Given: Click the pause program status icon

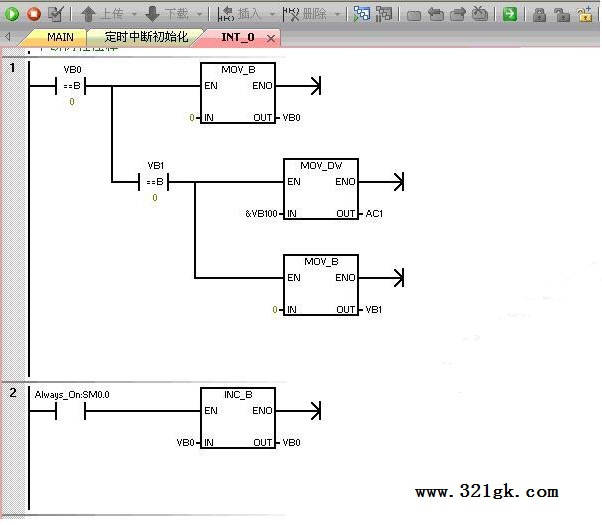Looking at the screenshot, I should tap(384, 14).
